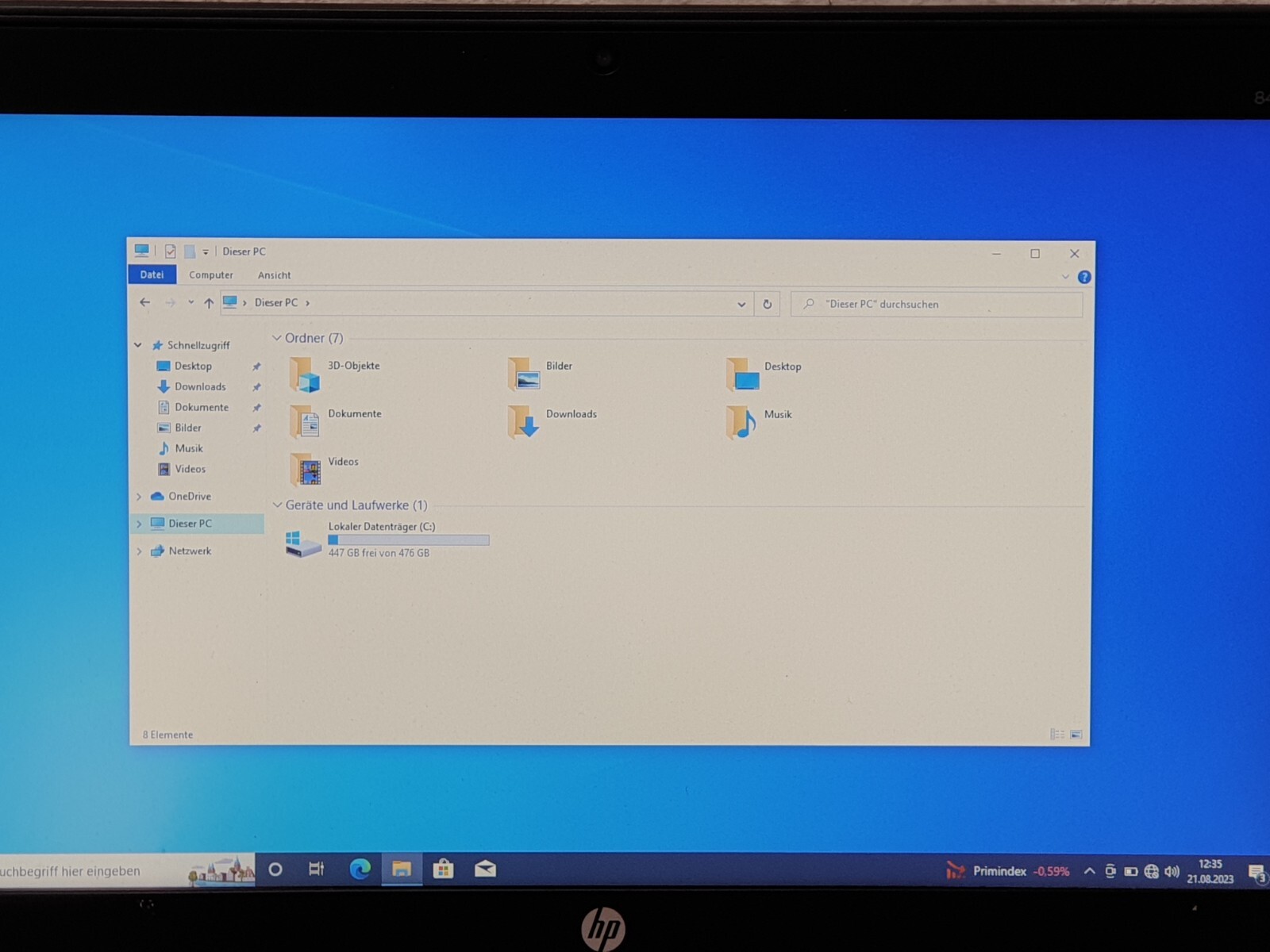This screenshot has height=952, width=1270.
Task: Select Downloads under Schnellzugriff
Action: point(200,386)
